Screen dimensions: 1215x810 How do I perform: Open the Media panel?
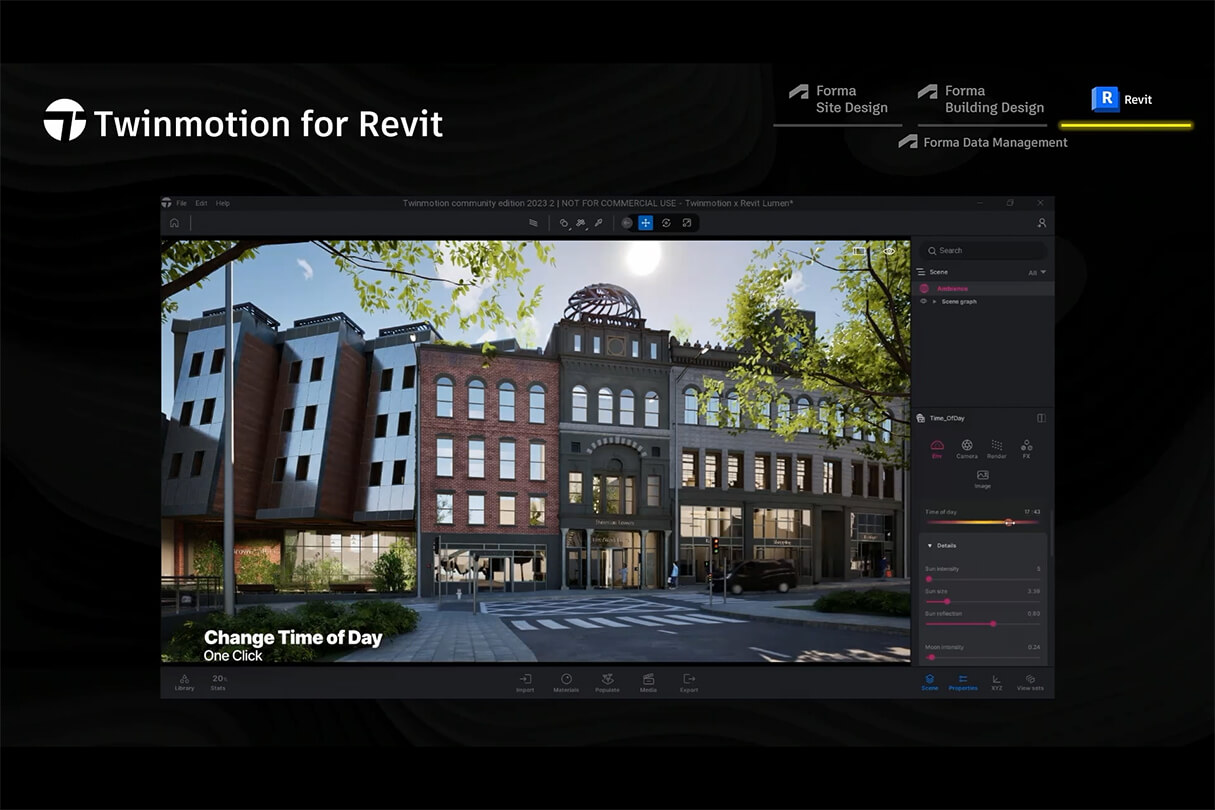648,683
